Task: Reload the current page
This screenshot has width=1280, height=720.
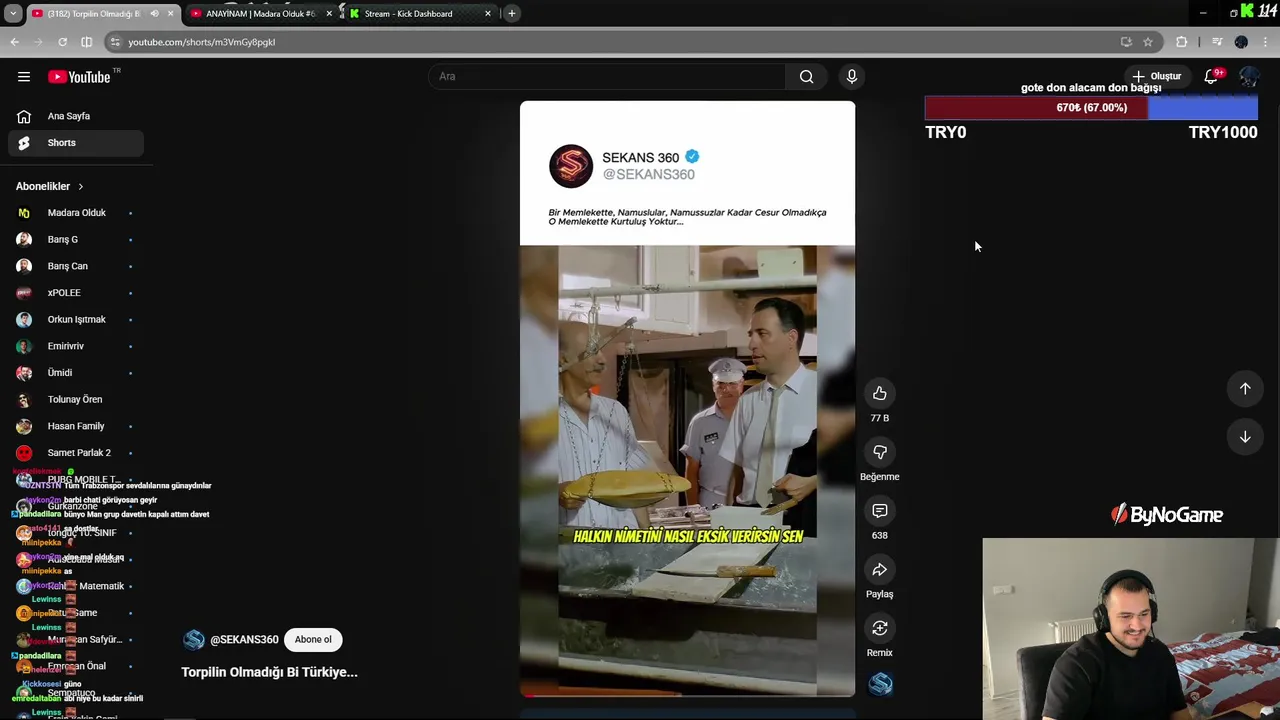Action: [x=62, y=42]
